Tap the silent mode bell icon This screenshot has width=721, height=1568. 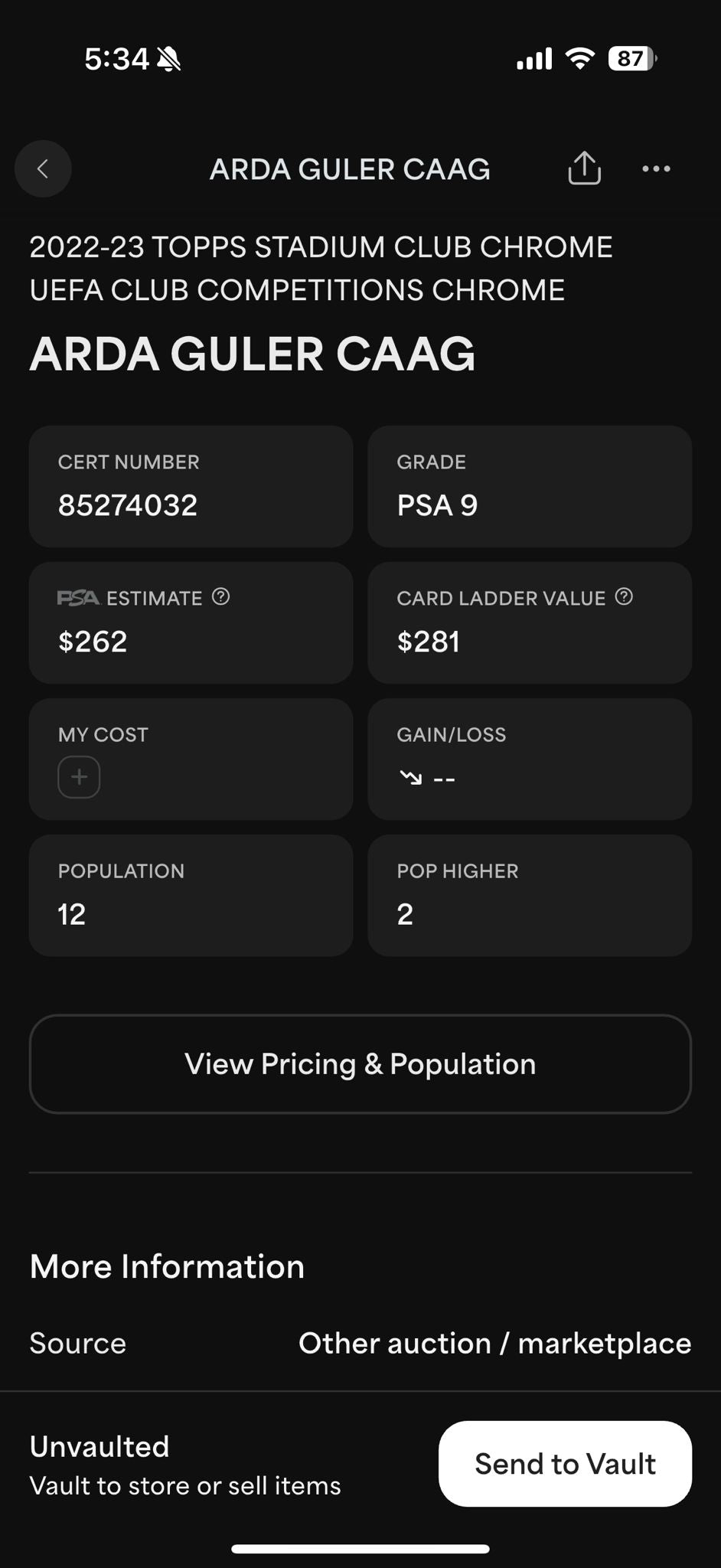pyautogui.click(x=168, y=59)
